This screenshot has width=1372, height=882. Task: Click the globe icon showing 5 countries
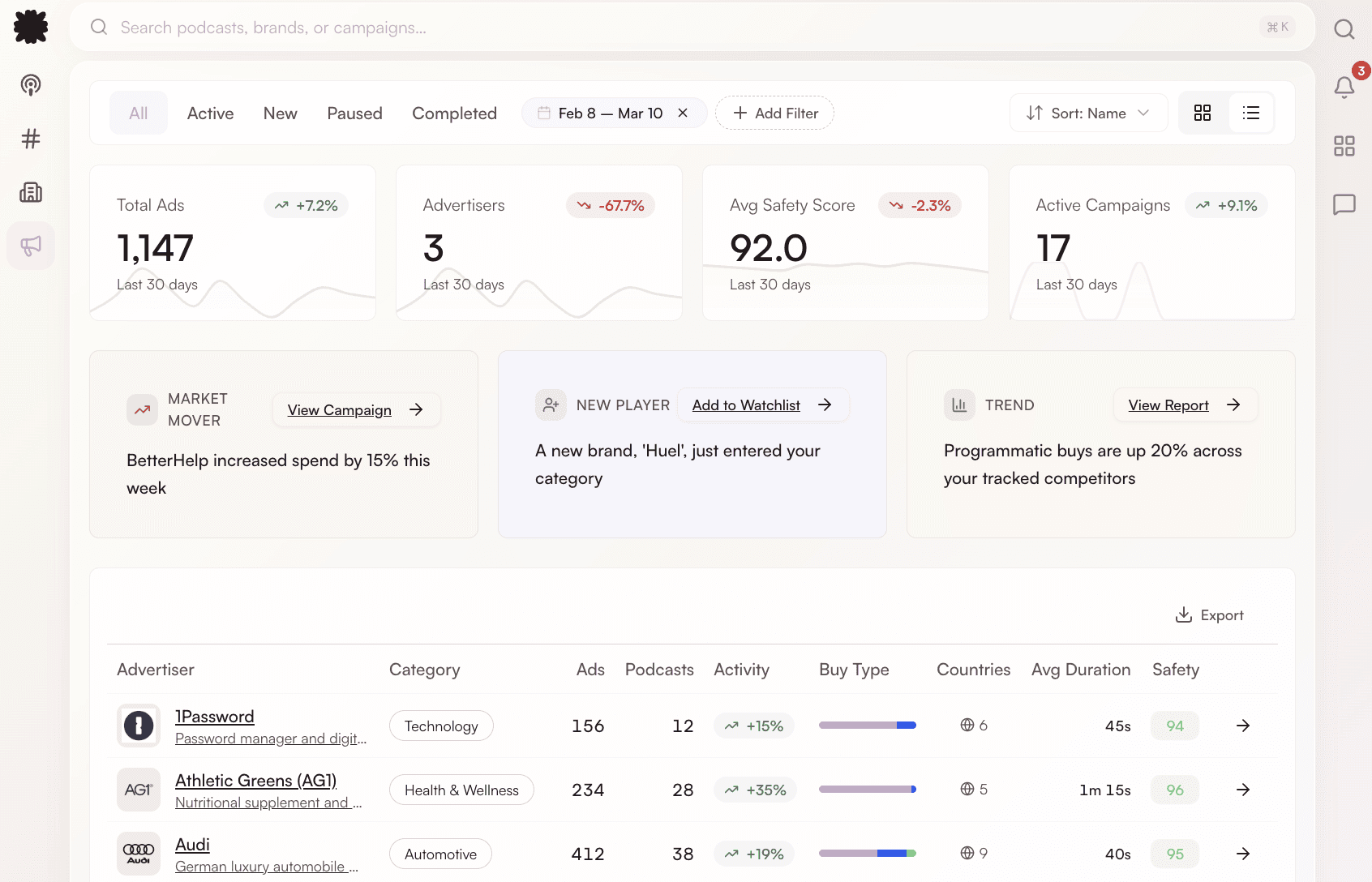coord(967,789)
